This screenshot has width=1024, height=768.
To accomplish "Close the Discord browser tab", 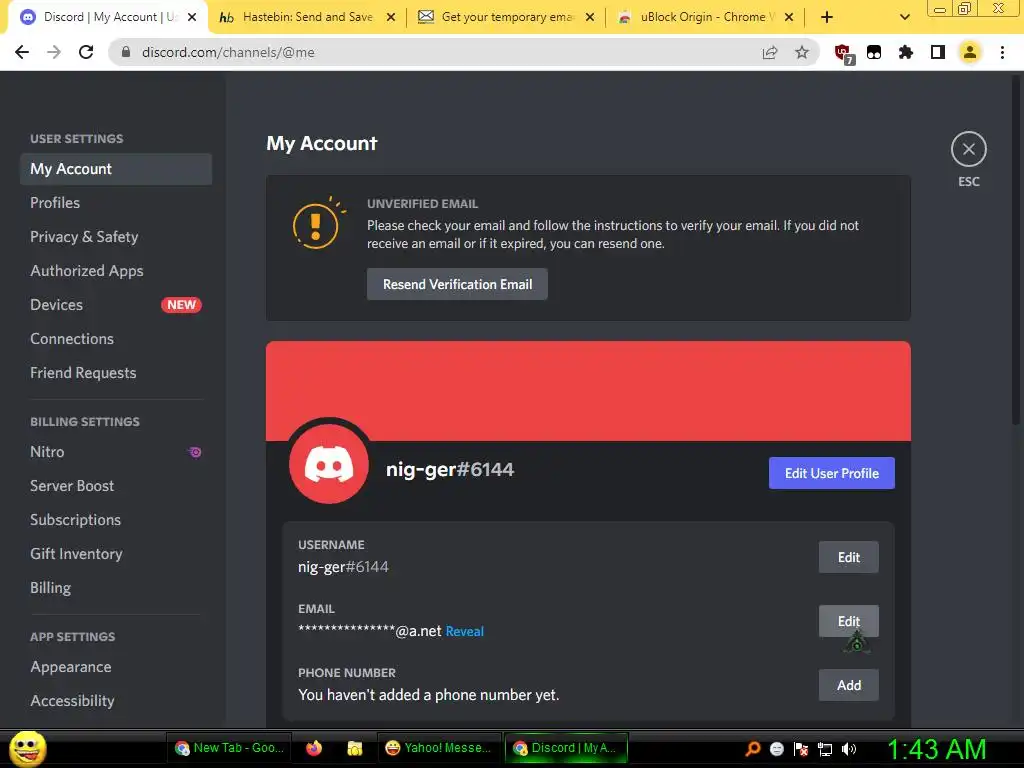I will click(192, 17).
